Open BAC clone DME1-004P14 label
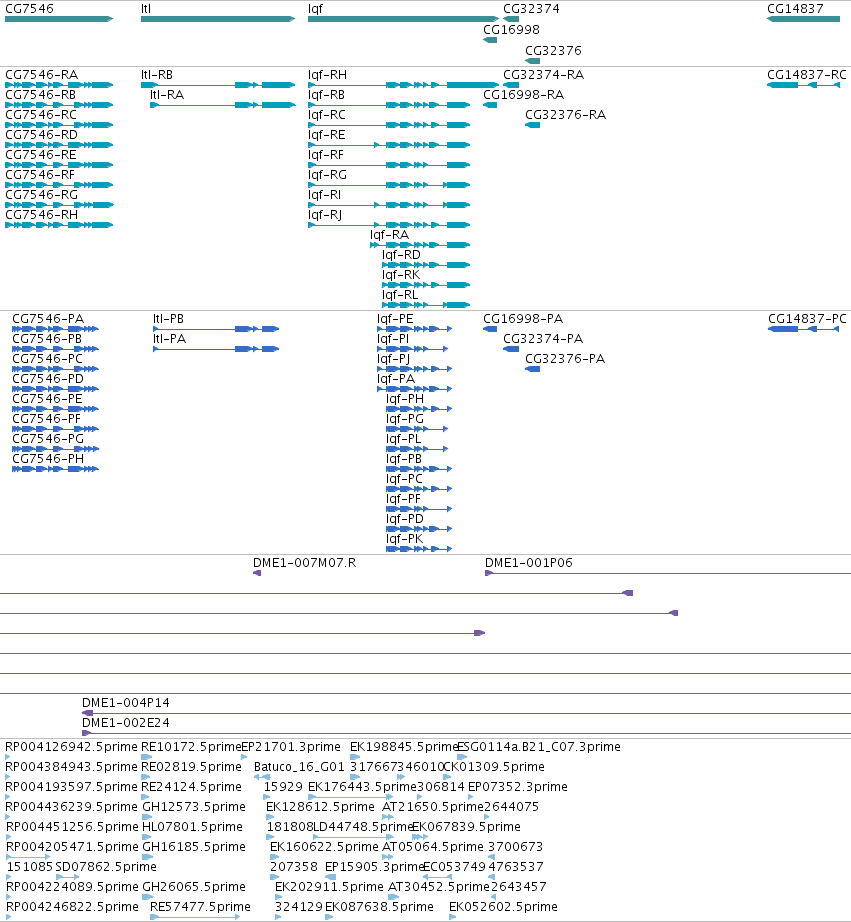 tap(125, 703)
